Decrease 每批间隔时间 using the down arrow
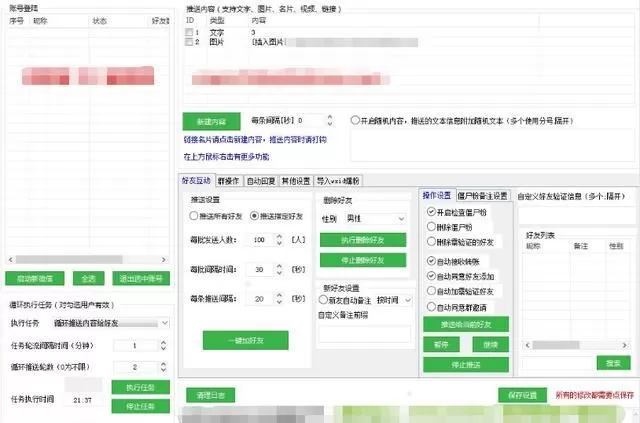This screenshot has height=423, width=640. (279, 272)
